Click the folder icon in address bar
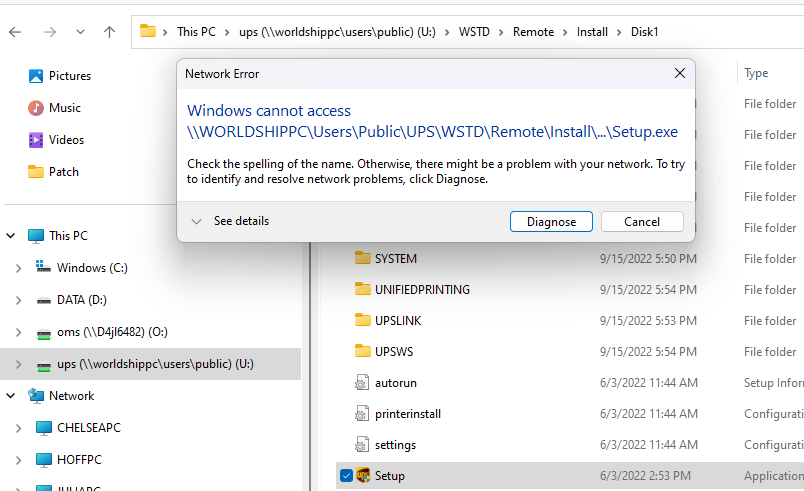 148,31
